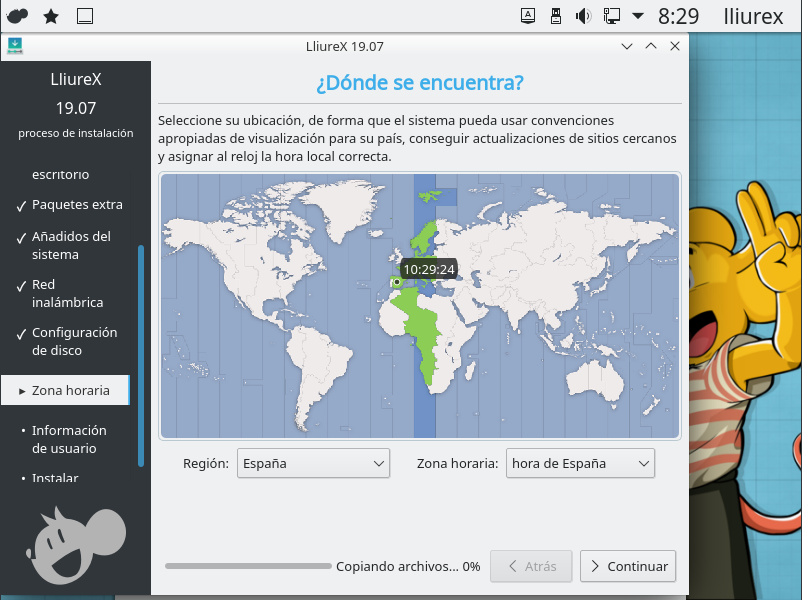This screenshot has width=802, height=600.
Task: Click the Copiando archivos progress bar
Action: (248, 566)
